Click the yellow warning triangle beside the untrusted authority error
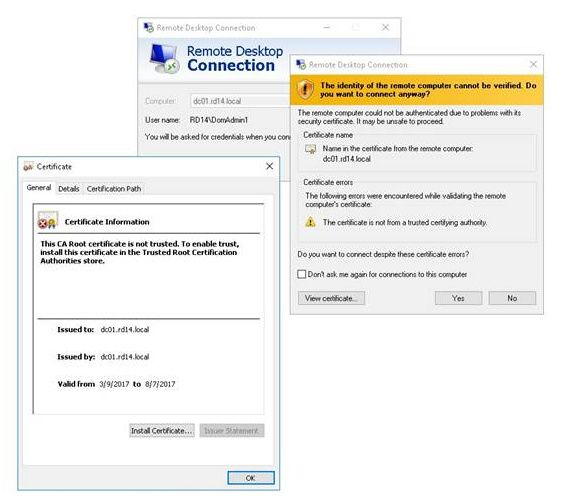Image resolution: width=585 pixels, height=499 pixels. point(310,222)
